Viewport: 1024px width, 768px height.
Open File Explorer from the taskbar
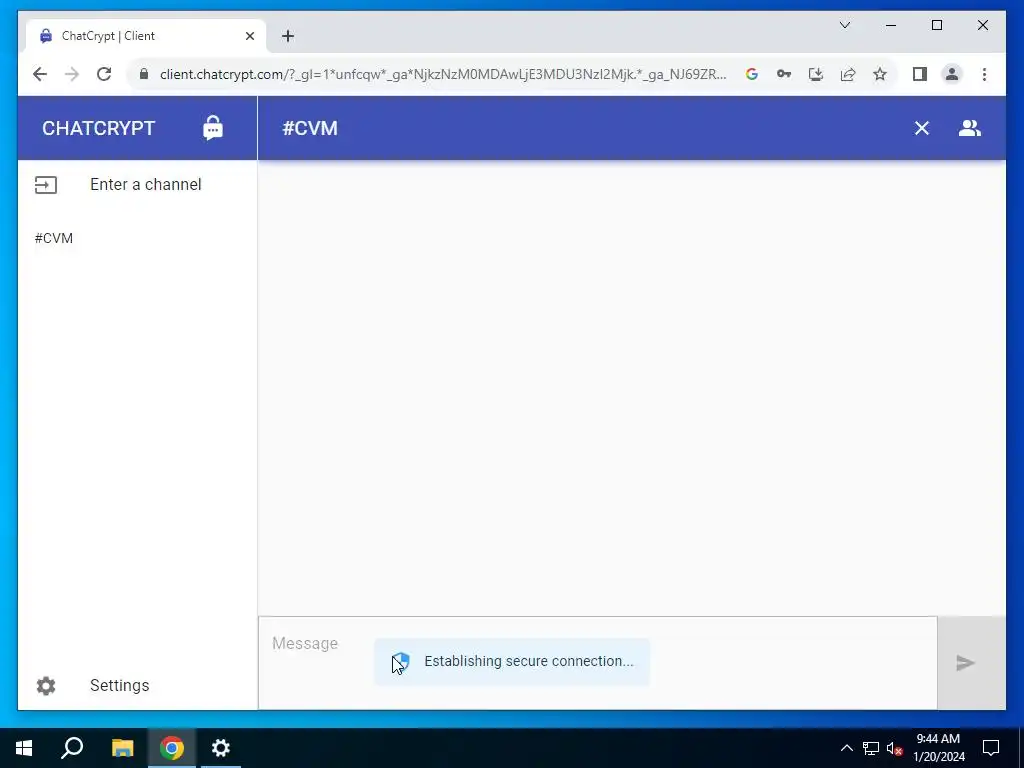pos(122,748)
